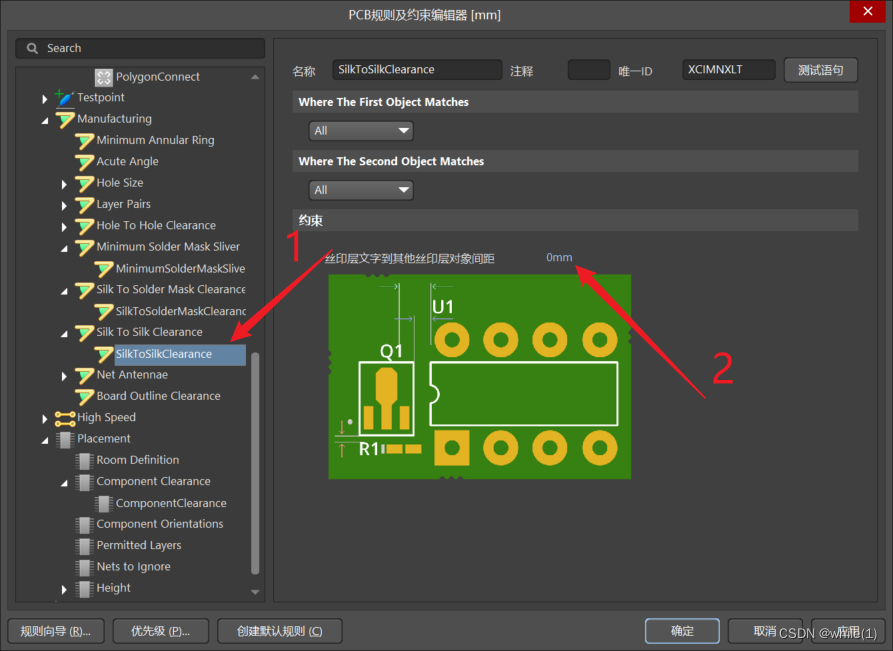The width and height of the screenshot is (893, 651).
Task: Click the Manufacturing category icon
Action: tap(65, 119)
